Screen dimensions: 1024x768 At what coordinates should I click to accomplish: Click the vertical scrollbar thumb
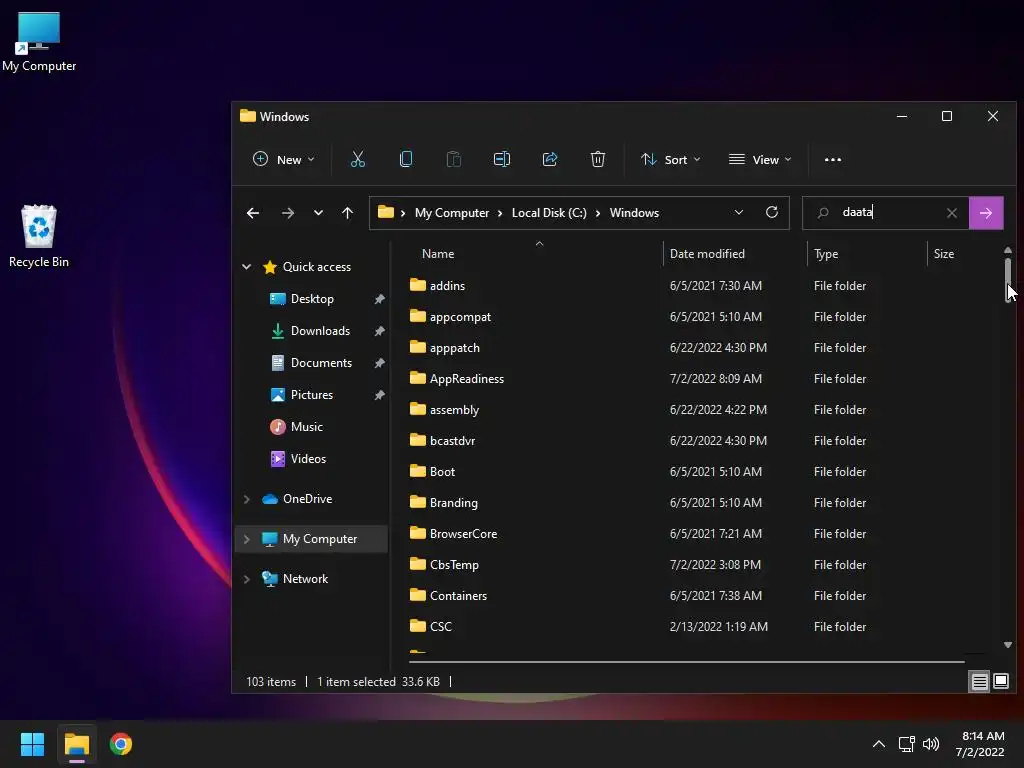click(1008, 280)
